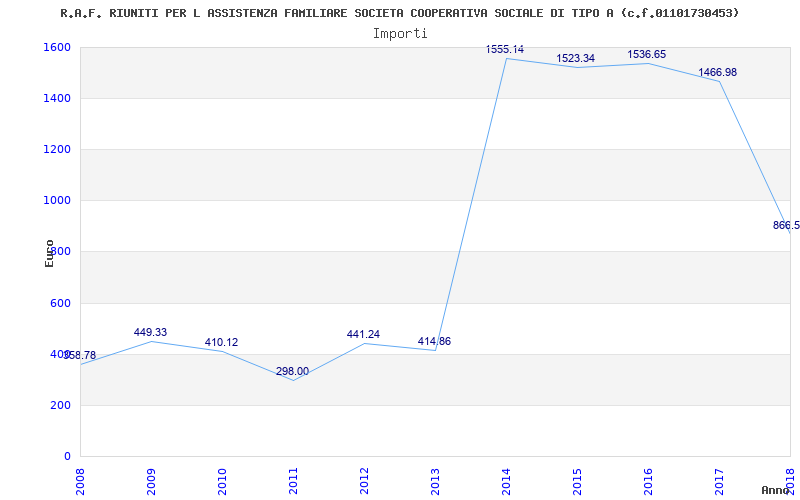Click the 200 y-axis label

click(x=61, y=406)
